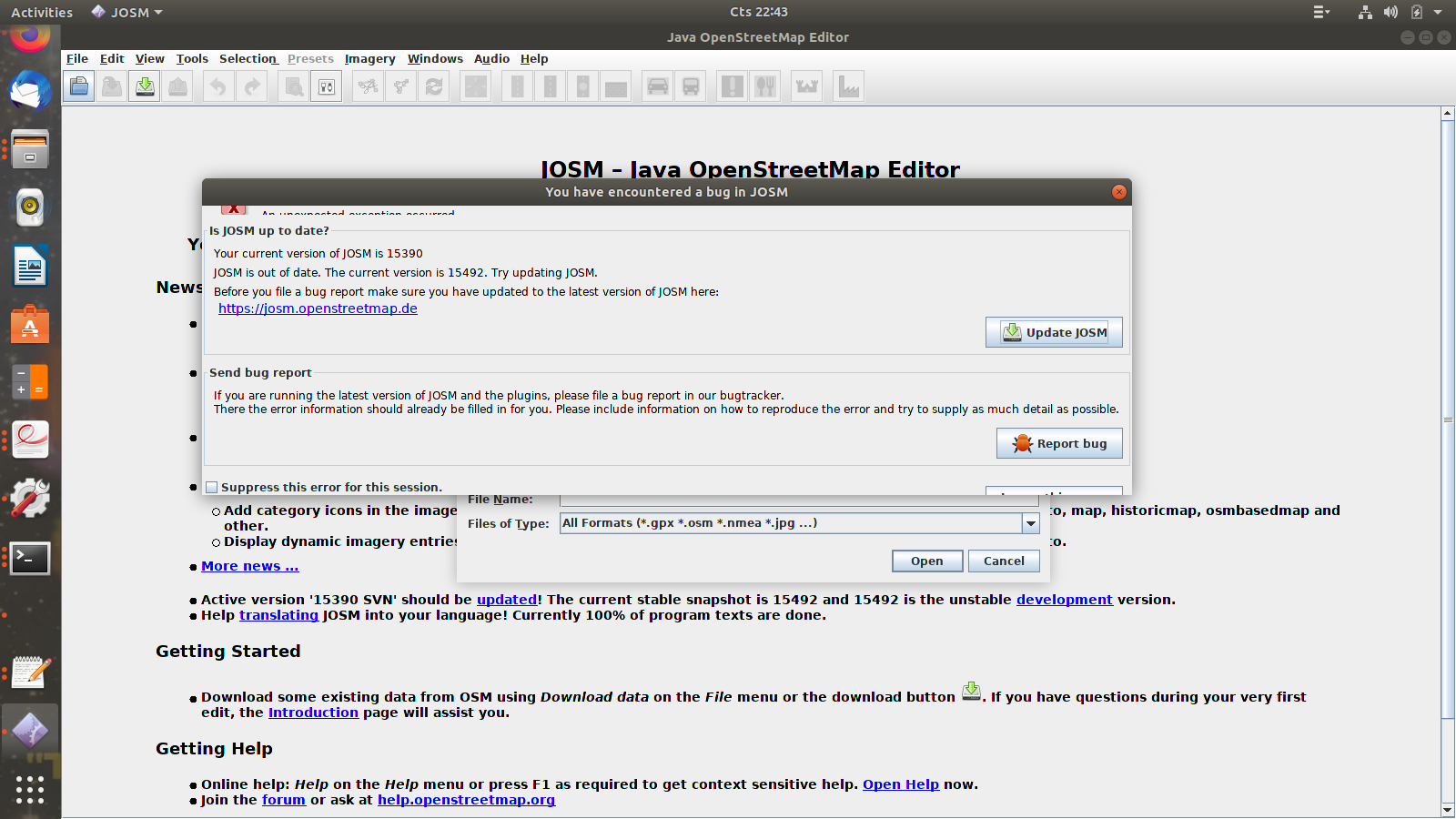Viewport: 1456px width, 819px height.
Task: Click the 'translating' link
Action: (278, 615)
